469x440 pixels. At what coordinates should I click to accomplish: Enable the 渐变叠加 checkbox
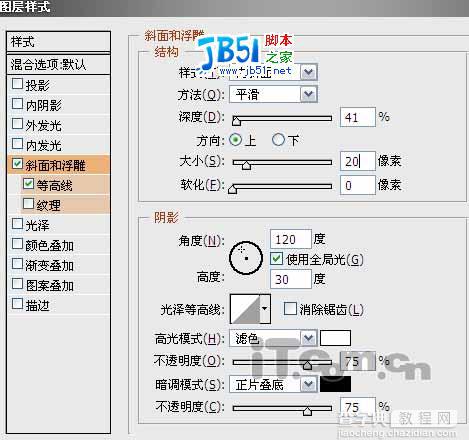(x=17, y=264)
